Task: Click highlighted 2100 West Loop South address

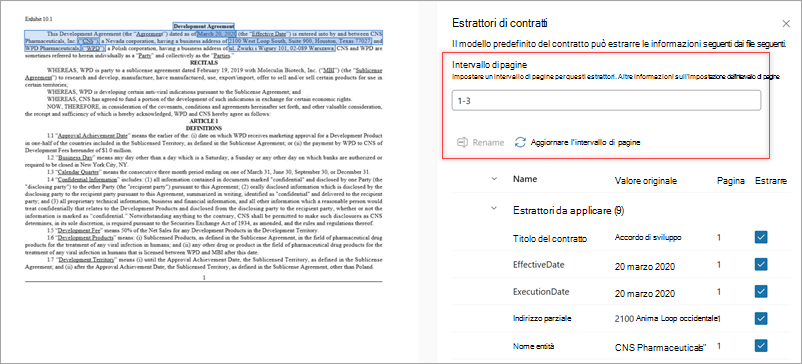Action: [299, 40]
